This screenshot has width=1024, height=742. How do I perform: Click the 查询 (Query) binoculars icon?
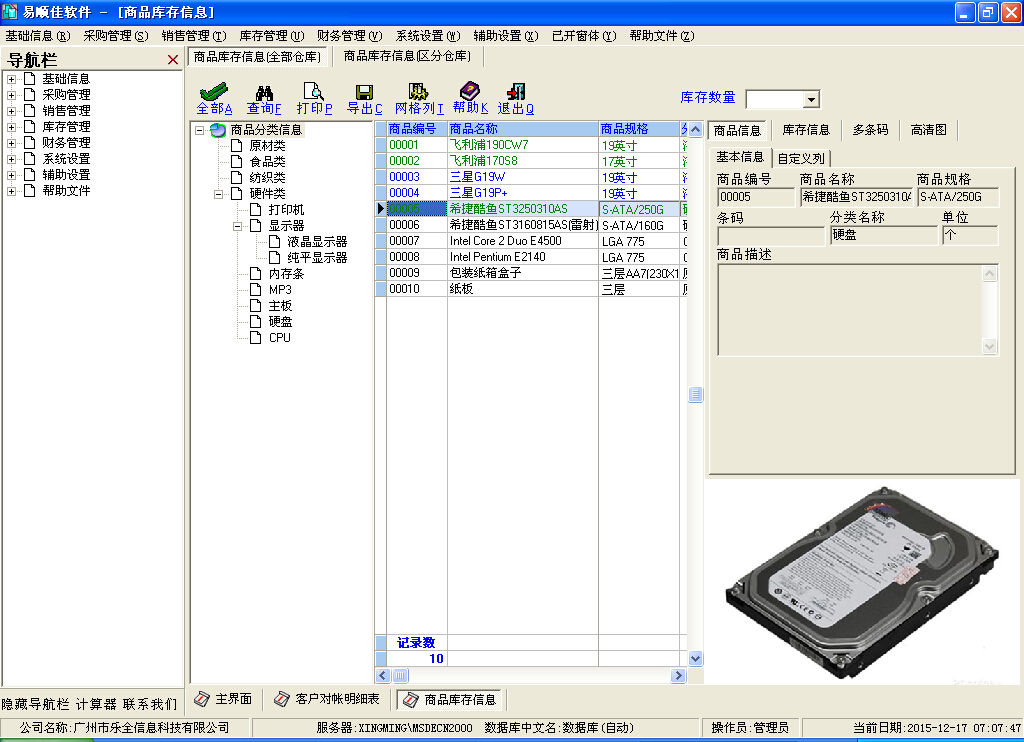(x=264, y=92)
